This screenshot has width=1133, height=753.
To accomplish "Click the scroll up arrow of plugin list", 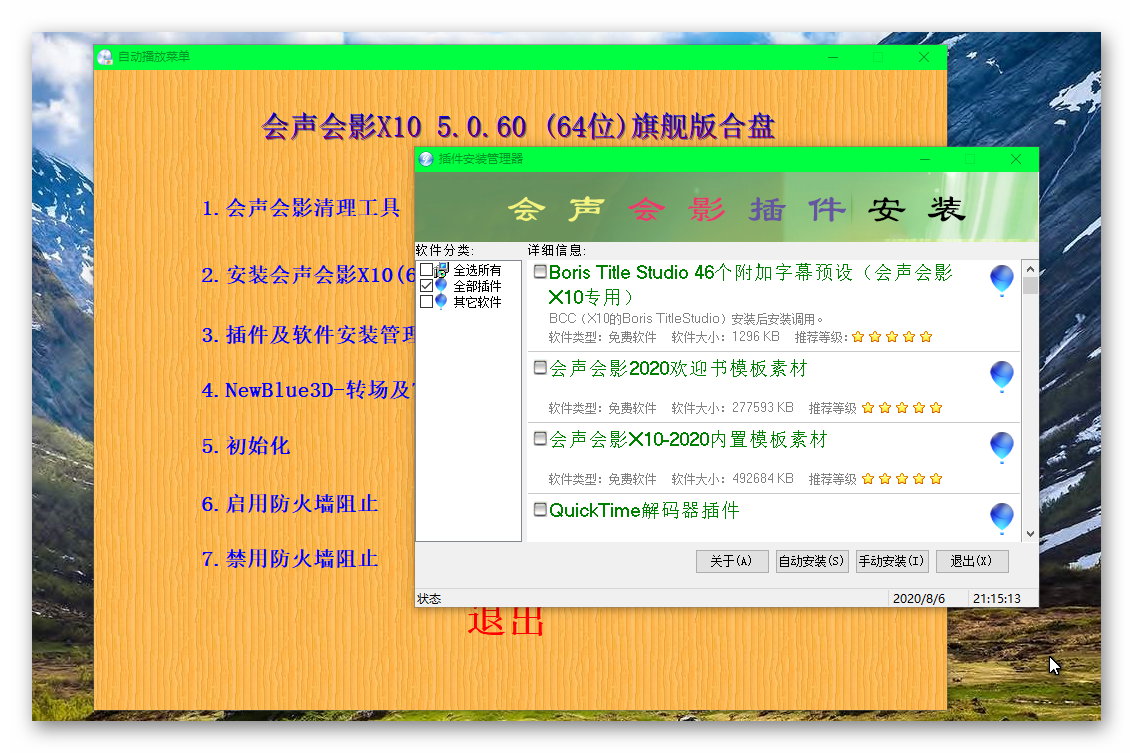I will (1030, 269).
